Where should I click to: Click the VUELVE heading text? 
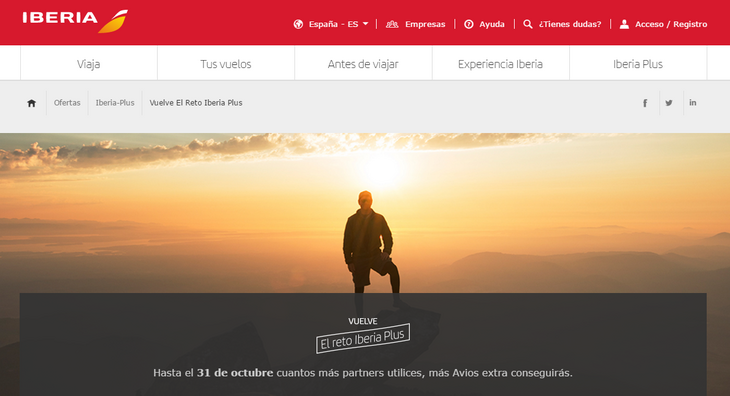coord(363,321)
